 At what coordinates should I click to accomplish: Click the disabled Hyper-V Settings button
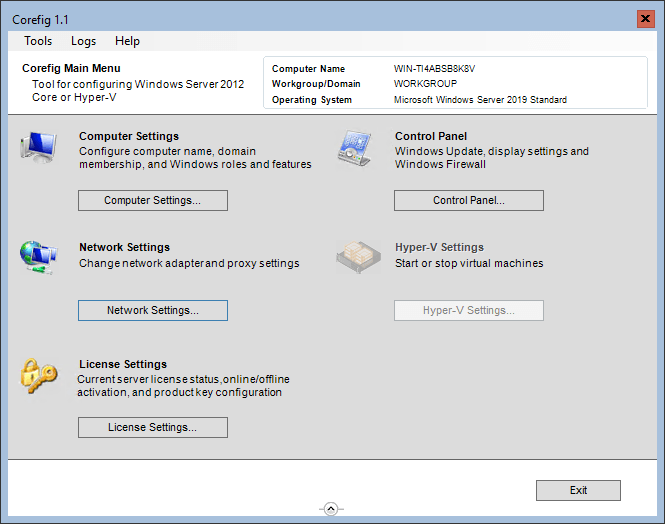(x=469, y=310)
